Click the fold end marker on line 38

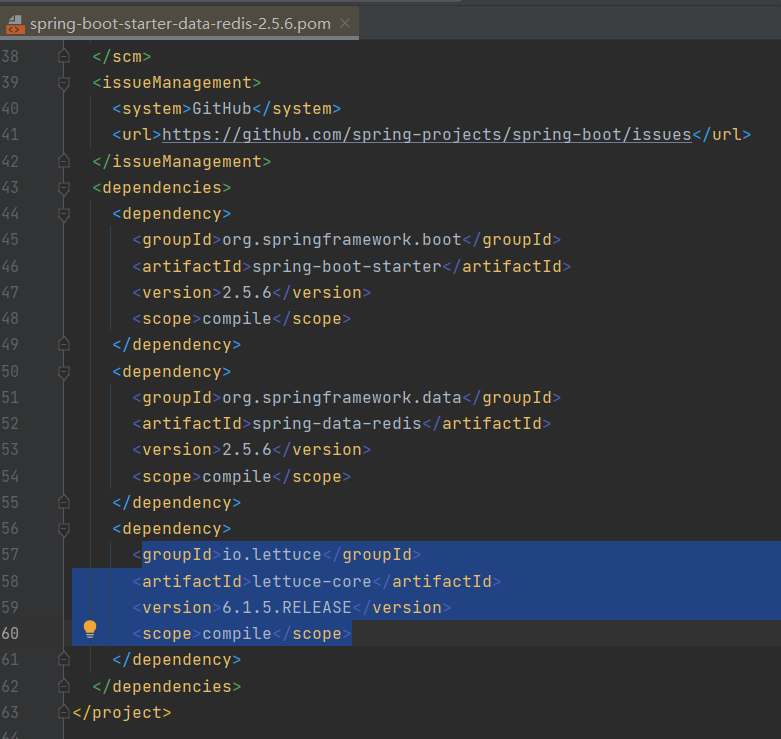coord(64,56)
